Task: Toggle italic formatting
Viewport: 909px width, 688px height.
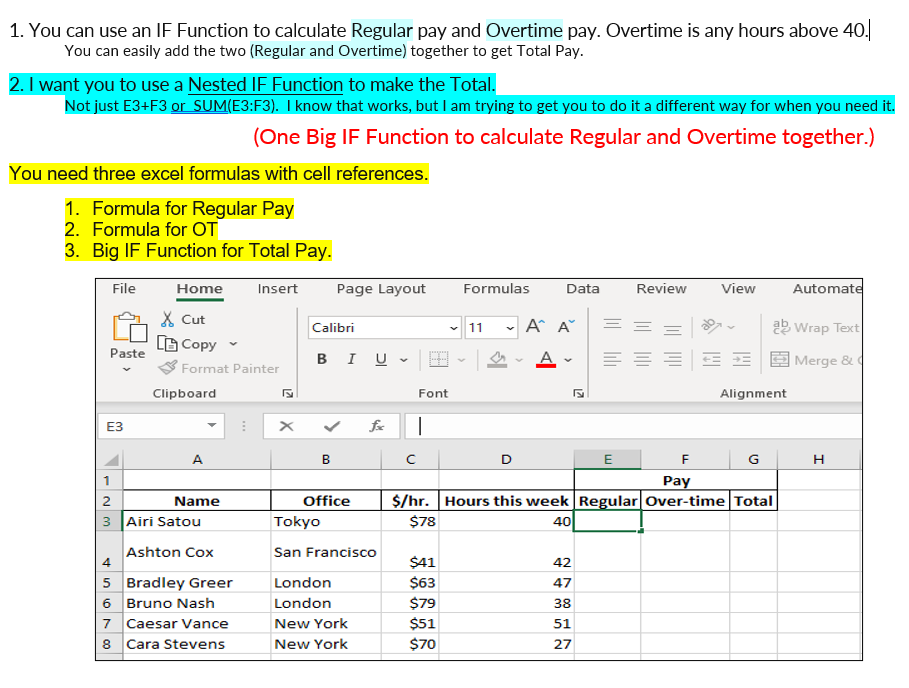Action: point(352,358)
